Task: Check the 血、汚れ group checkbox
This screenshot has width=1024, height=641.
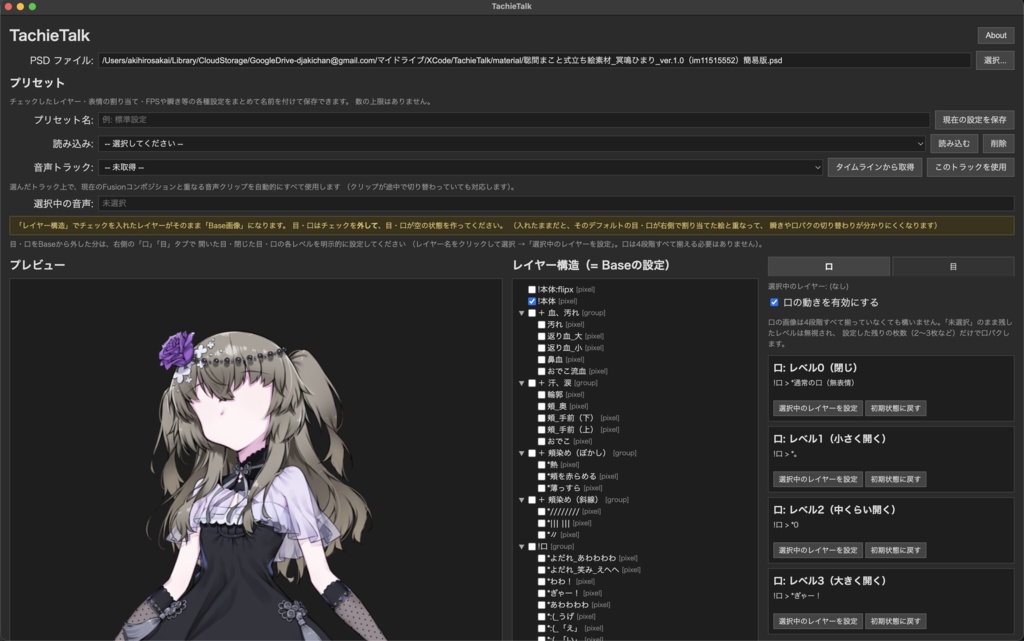Action: point(532,313)
